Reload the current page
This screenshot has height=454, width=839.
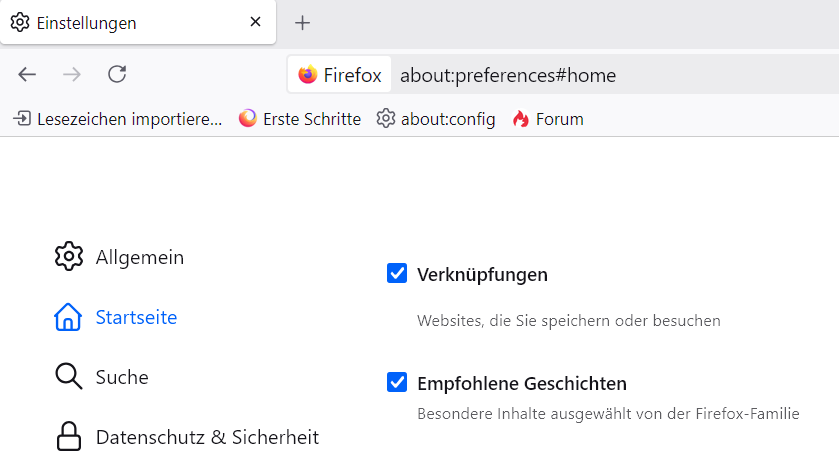(117, 74)
